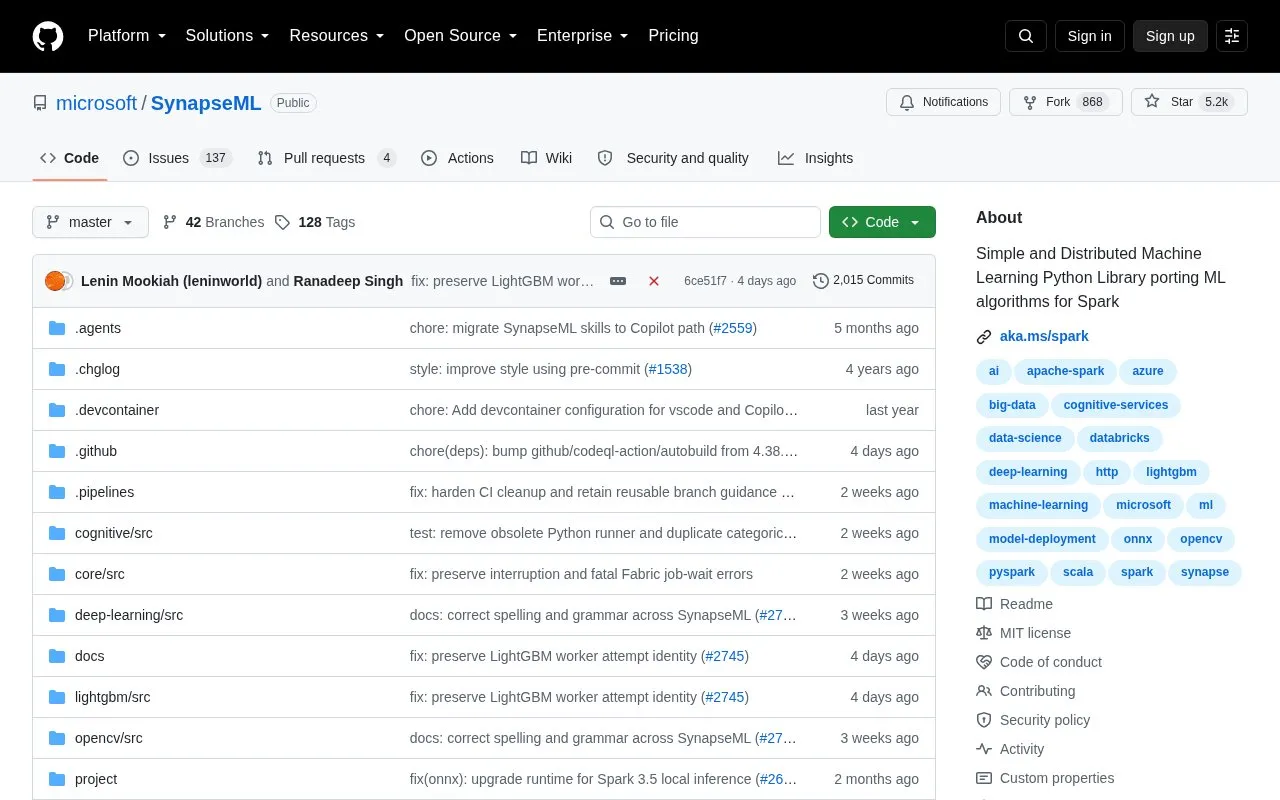Open the Resources dropdown menu

pos(337,36)
